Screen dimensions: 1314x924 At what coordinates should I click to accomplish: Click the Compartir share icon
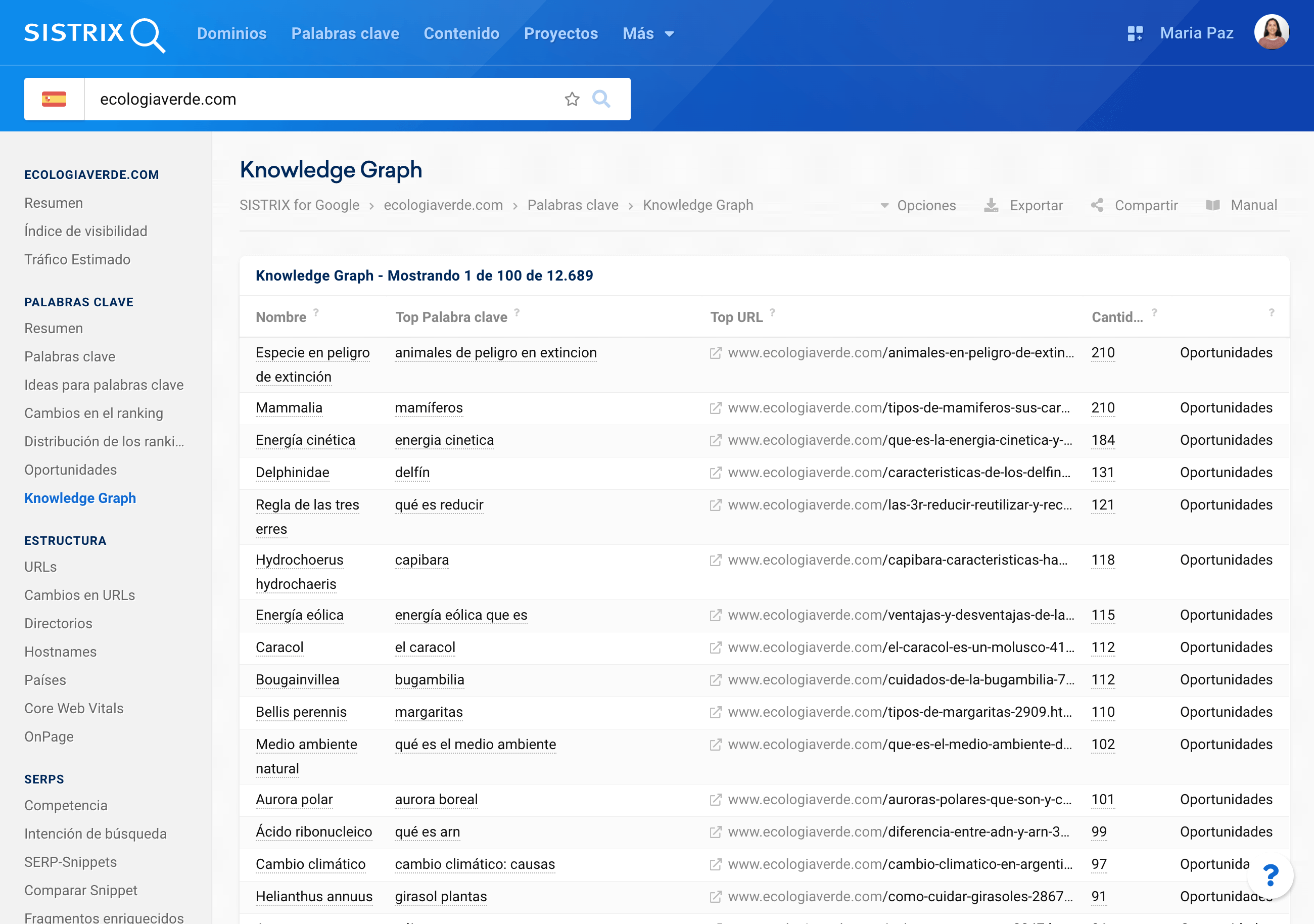(x=1097, y=206)
